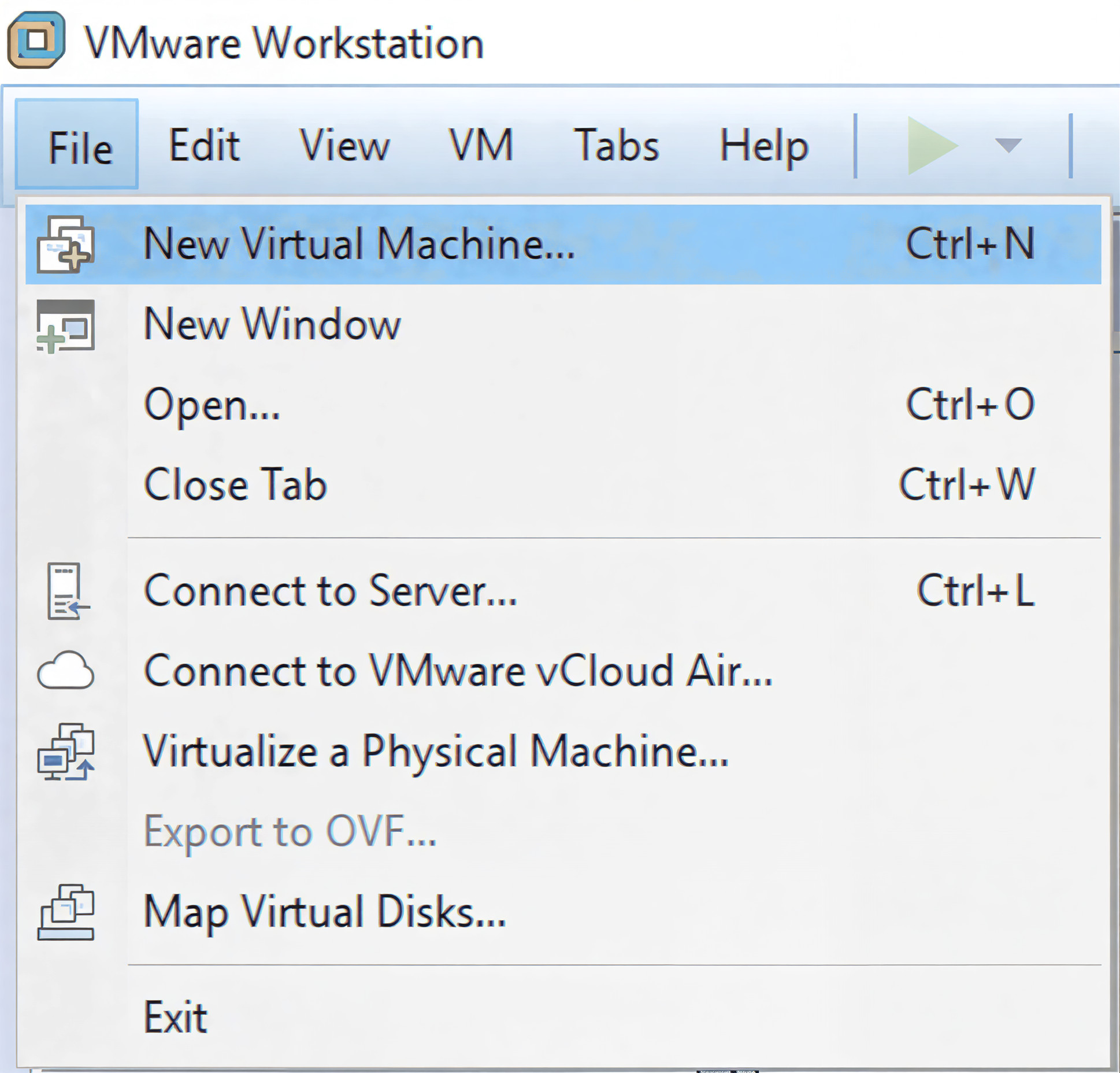Image resolution: width=1120 pixels, height=1073 pixels.
Task: Select the Virtualize a Physical Machine icon
Action: coord(65,752)
